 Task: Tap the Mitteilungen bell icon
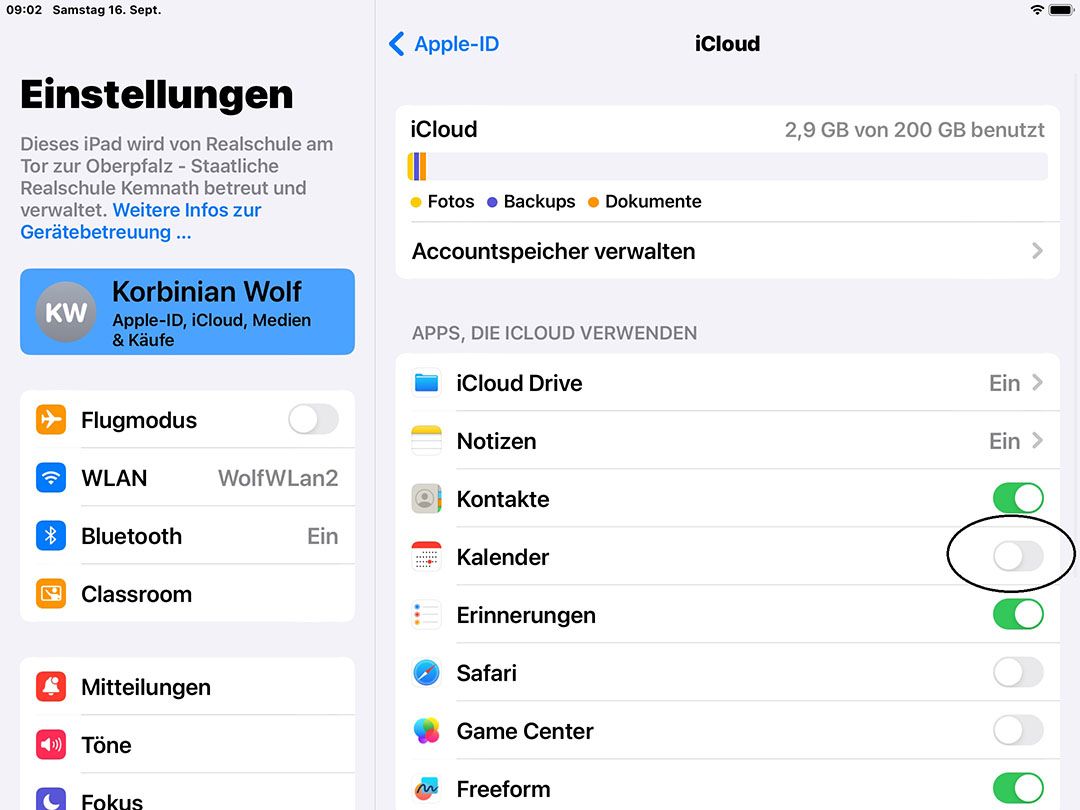51,686
